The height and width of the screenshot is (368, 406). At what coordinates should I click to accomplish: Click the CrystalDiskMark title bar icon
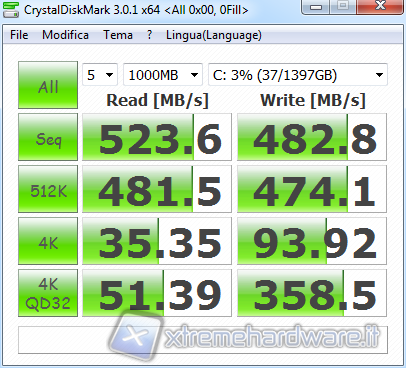point(11,10)
